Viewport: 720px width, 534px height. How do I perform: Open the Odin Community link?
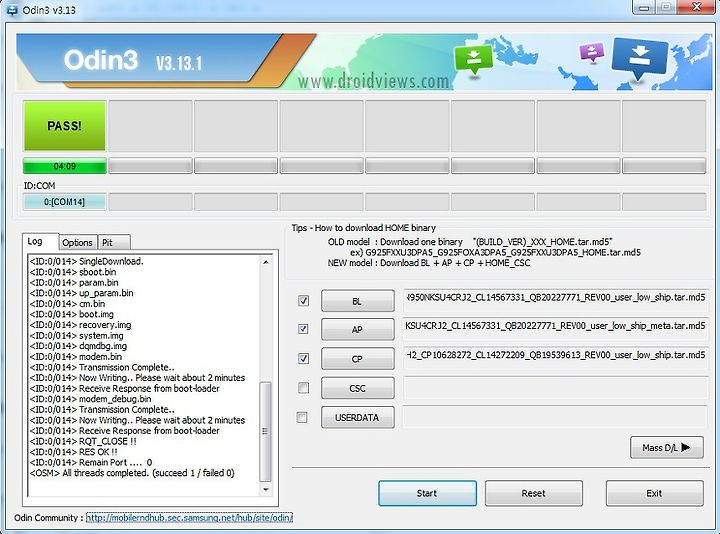click(x=189, y=517)
